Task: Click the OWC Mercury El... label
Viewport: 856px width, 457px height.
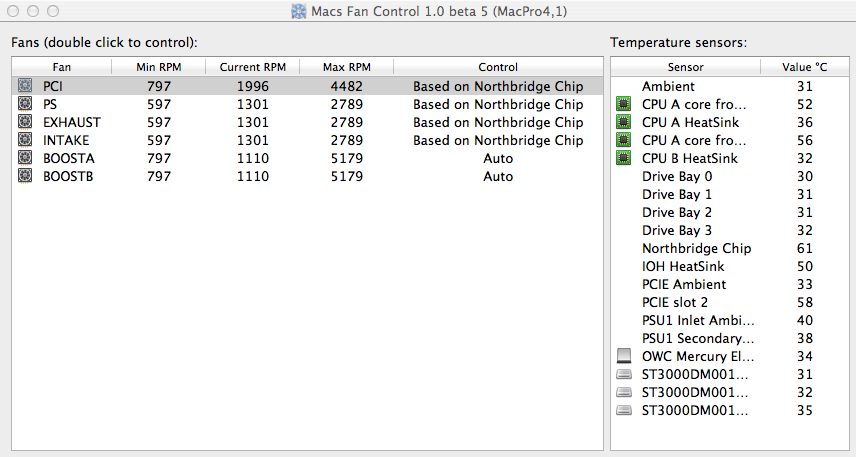Action: click(x=698, y=357)
